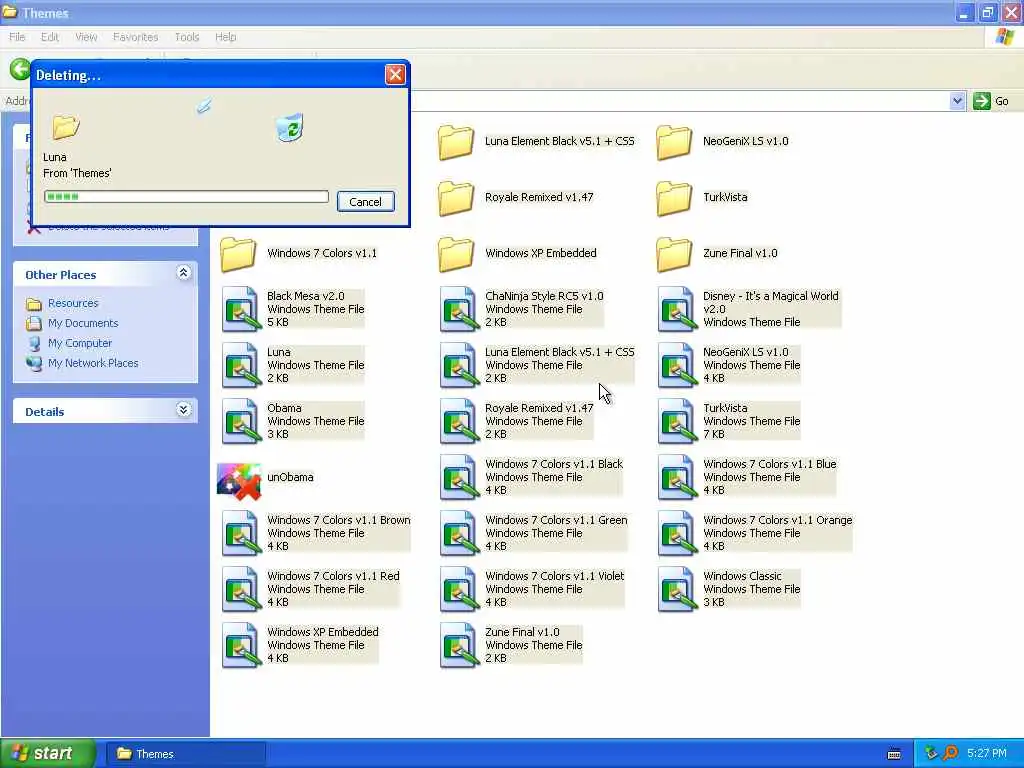Cancel the Luna deletion
The width and height of the screenshot is (1024, 768).
point(365,202)
